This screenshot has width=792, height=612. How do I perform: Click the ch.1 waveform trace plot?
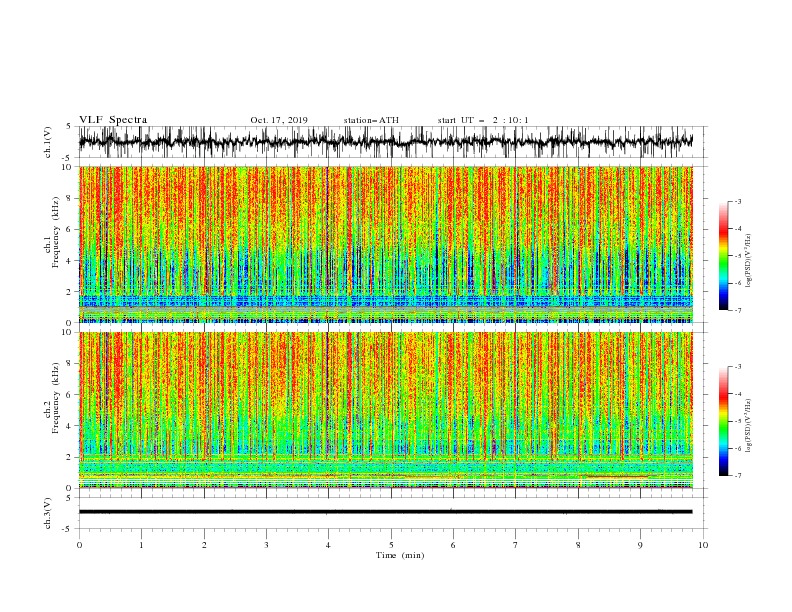pyautogui.click(x=385, y=142)
